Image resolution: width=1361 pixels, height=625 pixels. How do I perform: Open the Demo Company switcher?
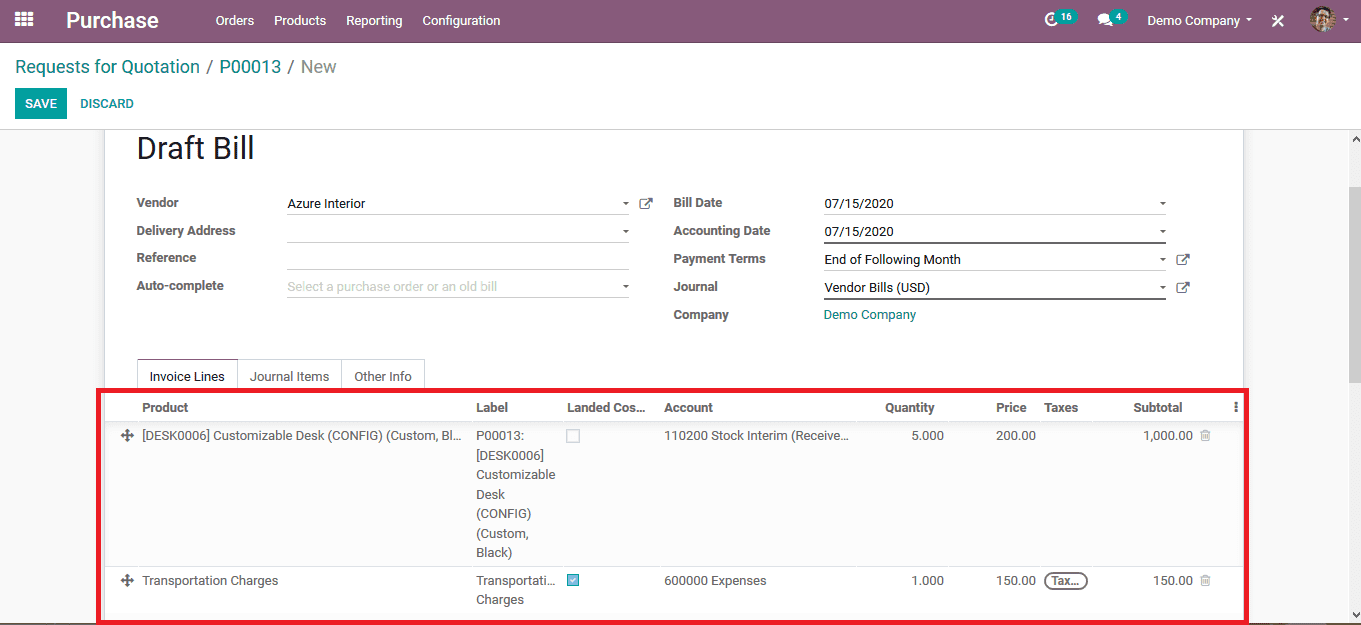[x=1199, y=20]
